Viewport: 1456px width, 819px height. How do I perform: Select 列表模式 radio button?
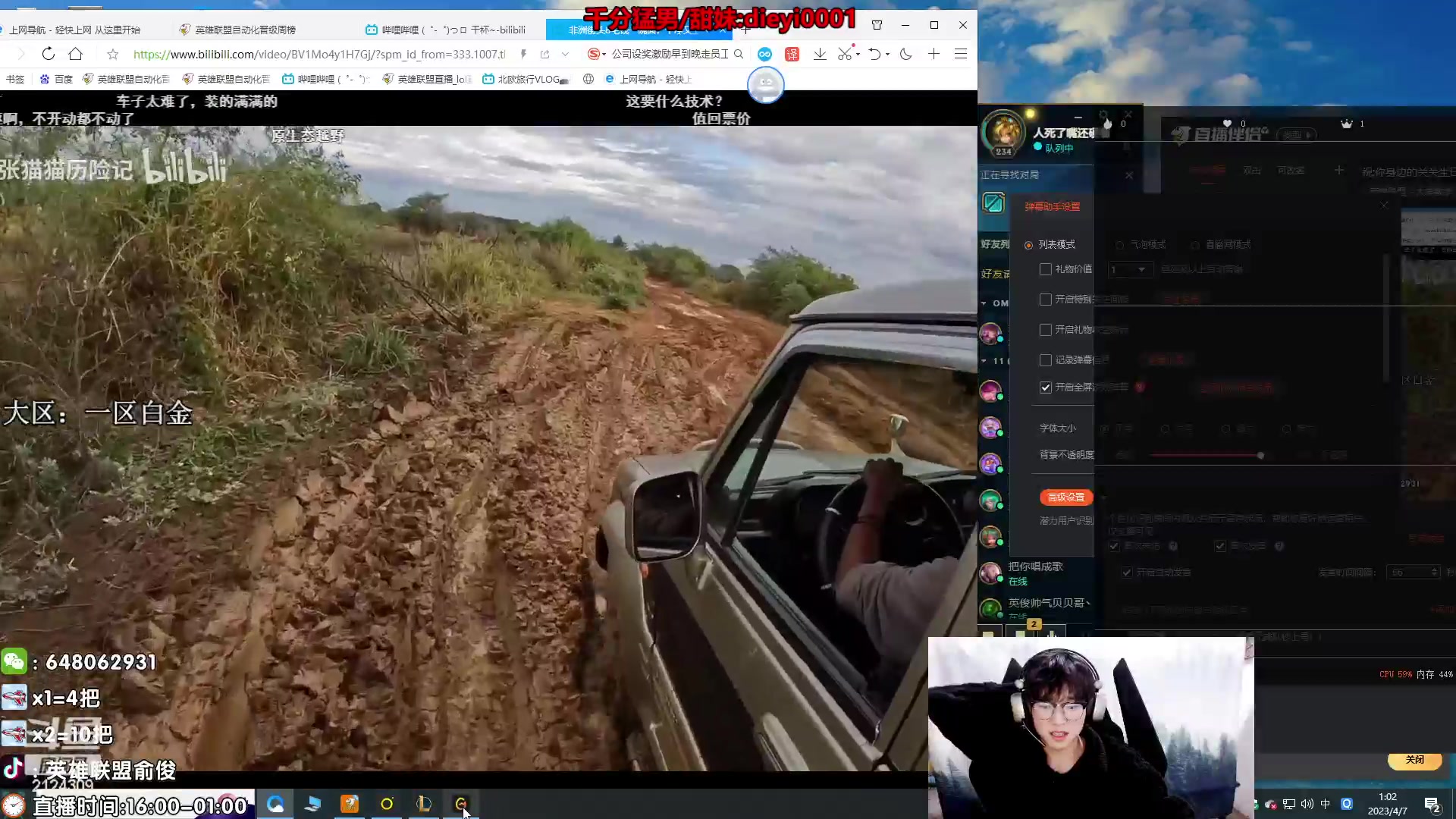[1028, 245]
